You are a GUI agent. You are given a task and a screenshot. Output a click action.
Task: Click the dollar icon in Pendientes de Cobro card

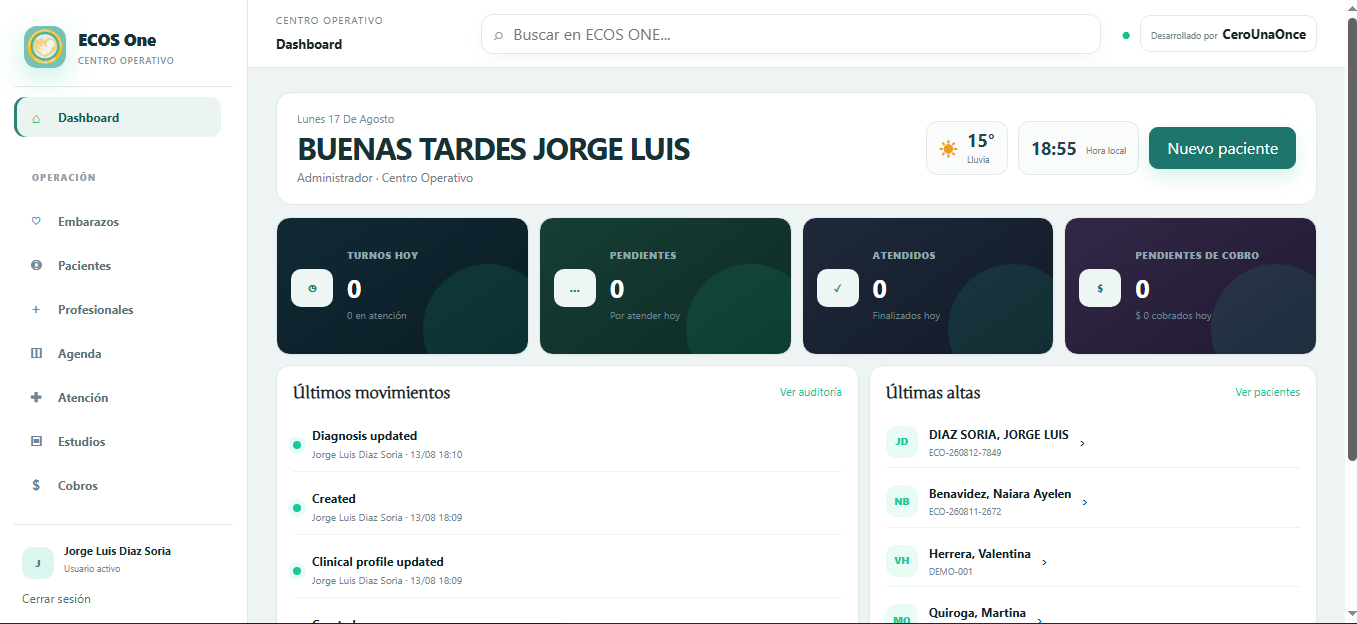click(x=1100, y=288)
